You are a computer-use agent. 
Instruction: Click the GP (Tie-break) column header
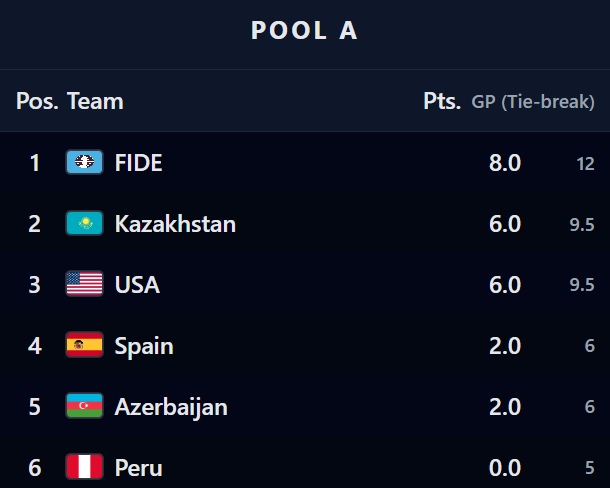(x=532, y=102)
